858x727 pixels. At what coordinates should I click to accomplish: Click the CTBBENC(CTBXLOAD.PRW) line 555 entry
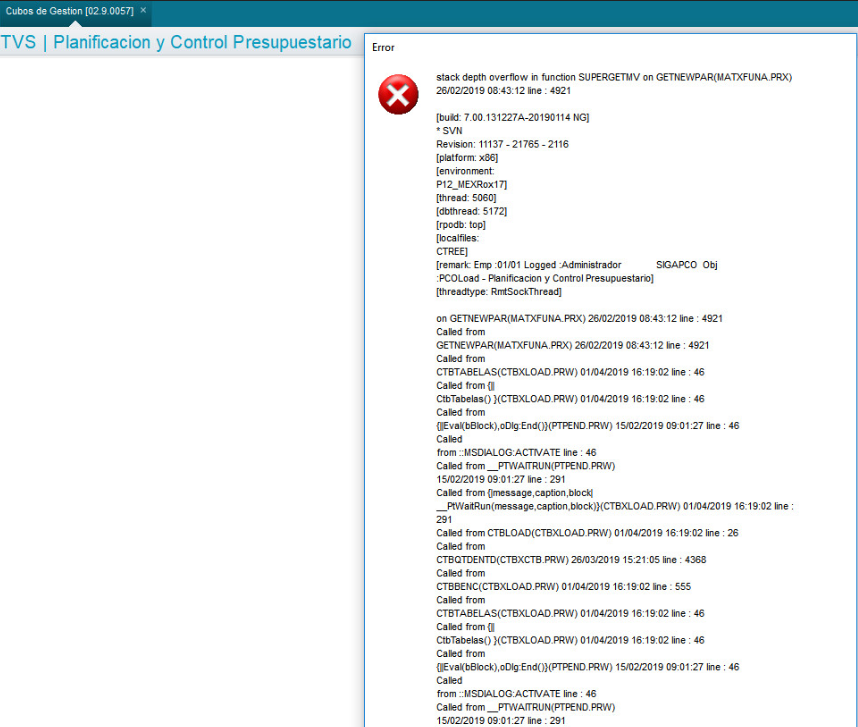click(x=564, y=586)
